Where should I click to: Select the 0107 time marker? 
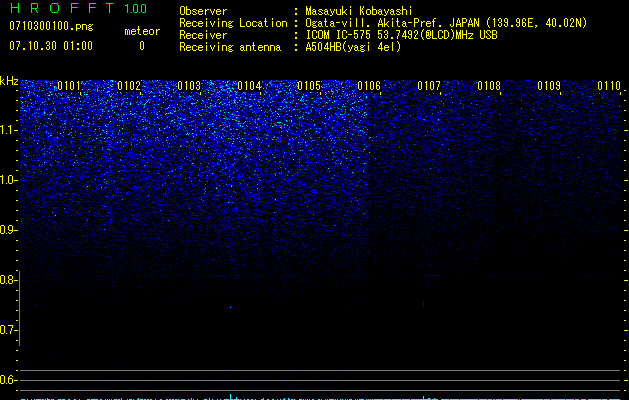click(429, 86)
